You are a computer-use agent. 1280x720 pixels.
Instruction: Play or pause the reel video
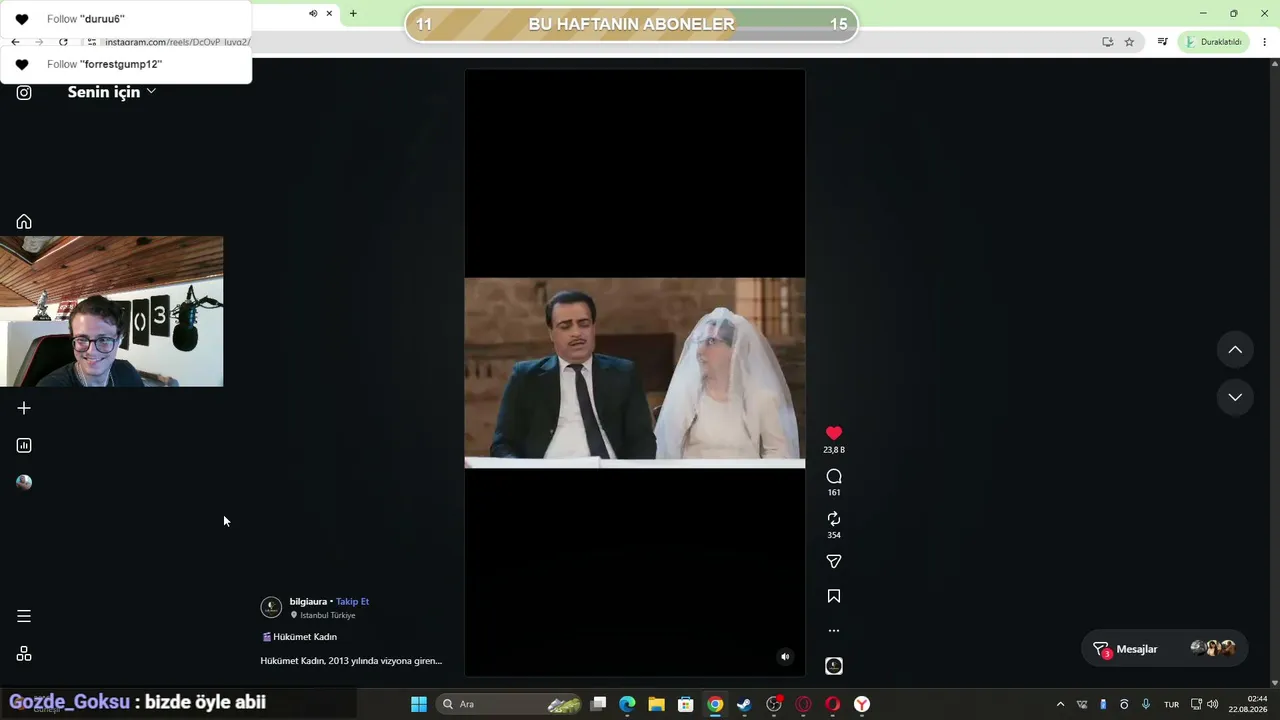[x=635, y=372]
